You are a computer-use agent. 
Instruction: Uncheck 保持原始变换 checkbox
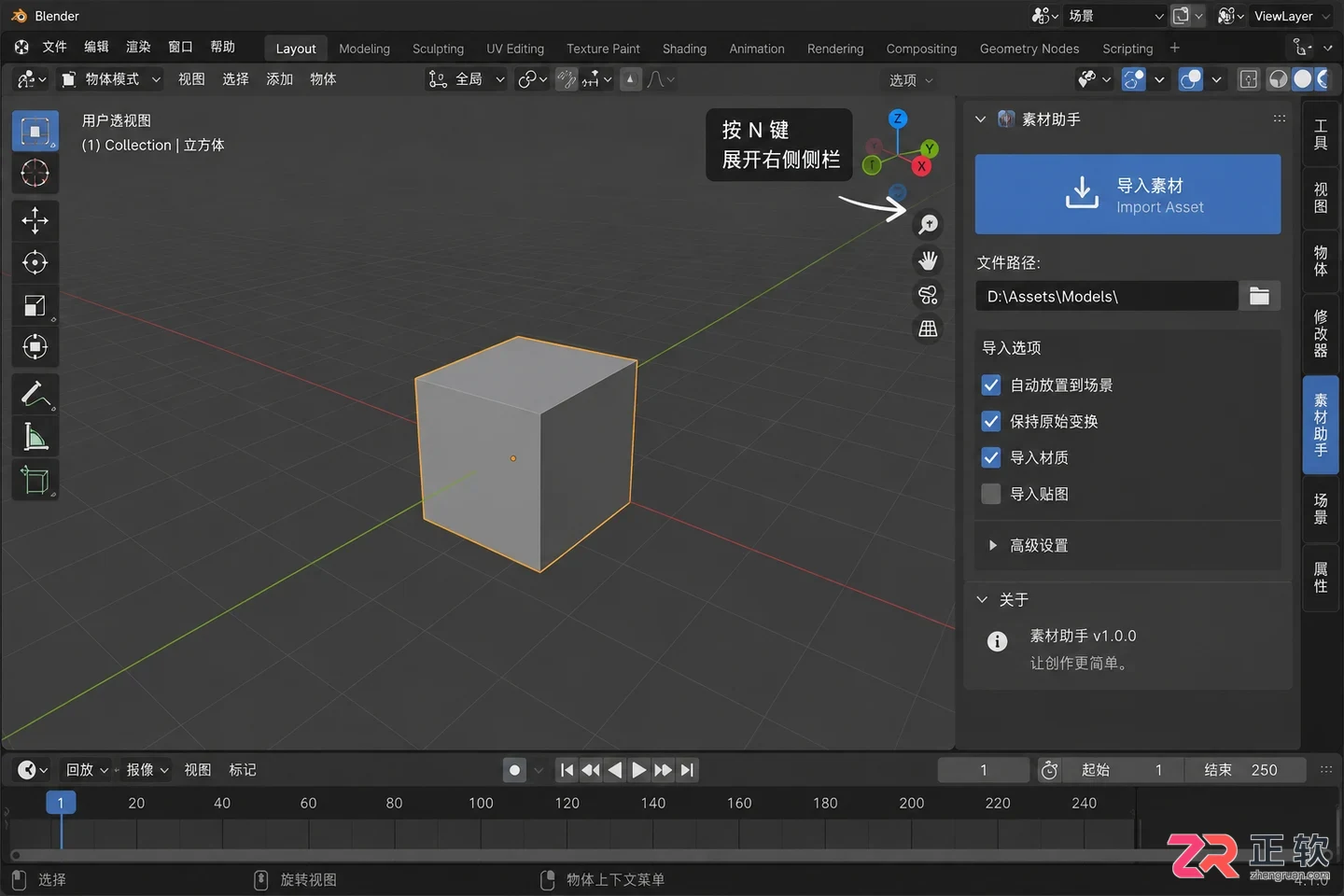(x=991, y=421)
